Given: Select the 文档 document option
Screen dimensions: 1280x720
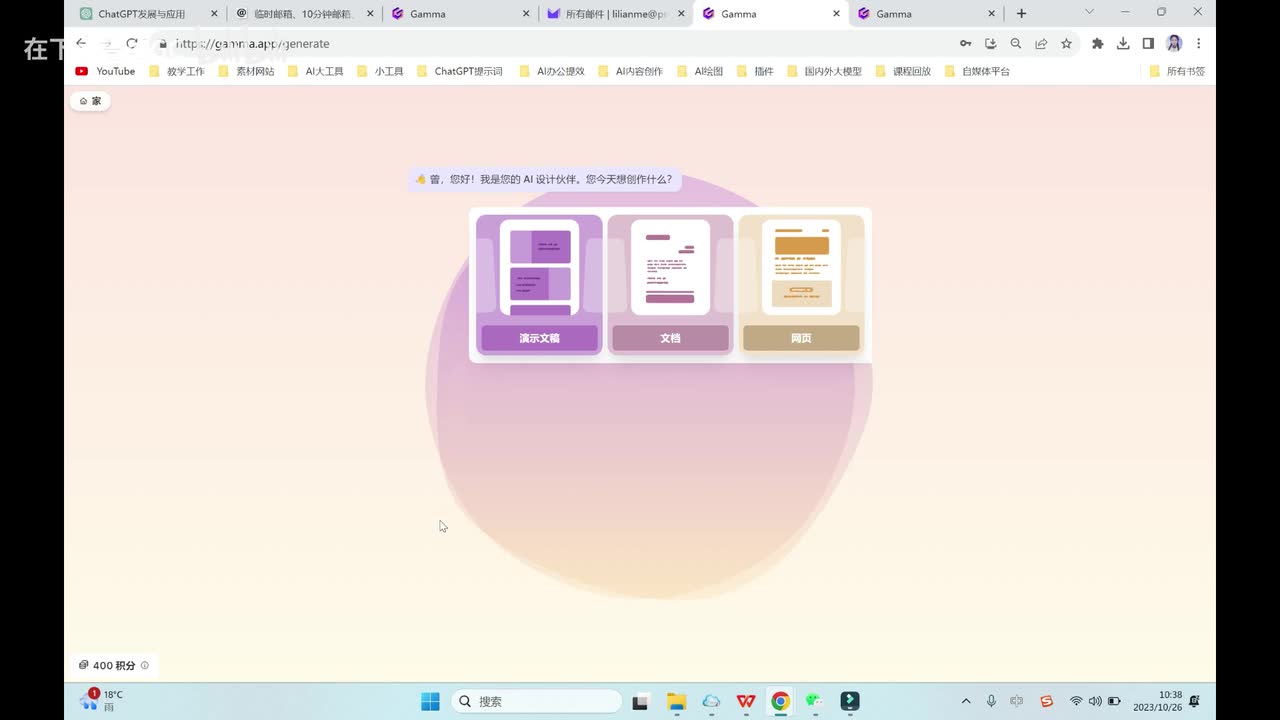Looking at the screenshot, I should [670, 338].
